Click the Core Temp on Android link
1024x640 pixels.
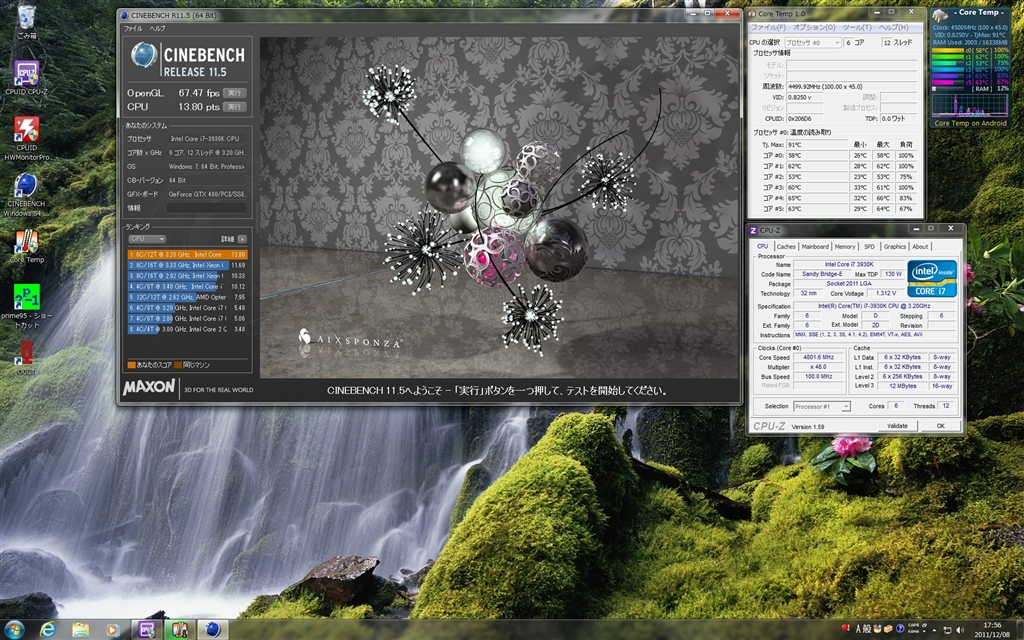(x=970, y=123)
